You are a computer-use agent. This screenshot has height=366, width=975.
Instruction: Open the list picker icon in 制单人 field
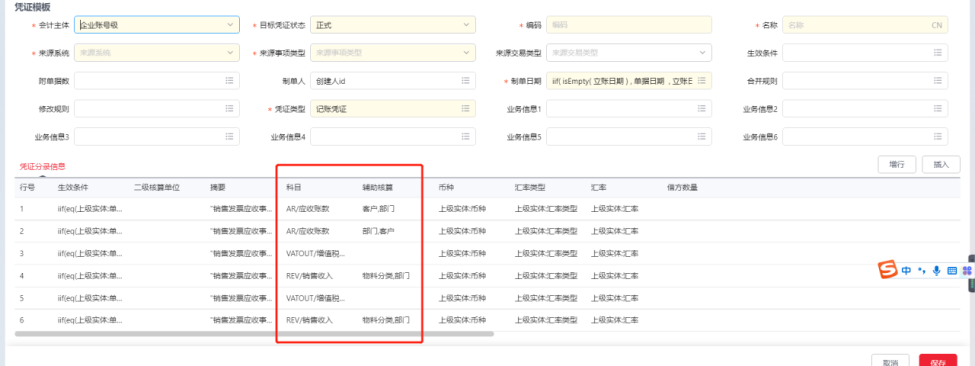point(465,81)
